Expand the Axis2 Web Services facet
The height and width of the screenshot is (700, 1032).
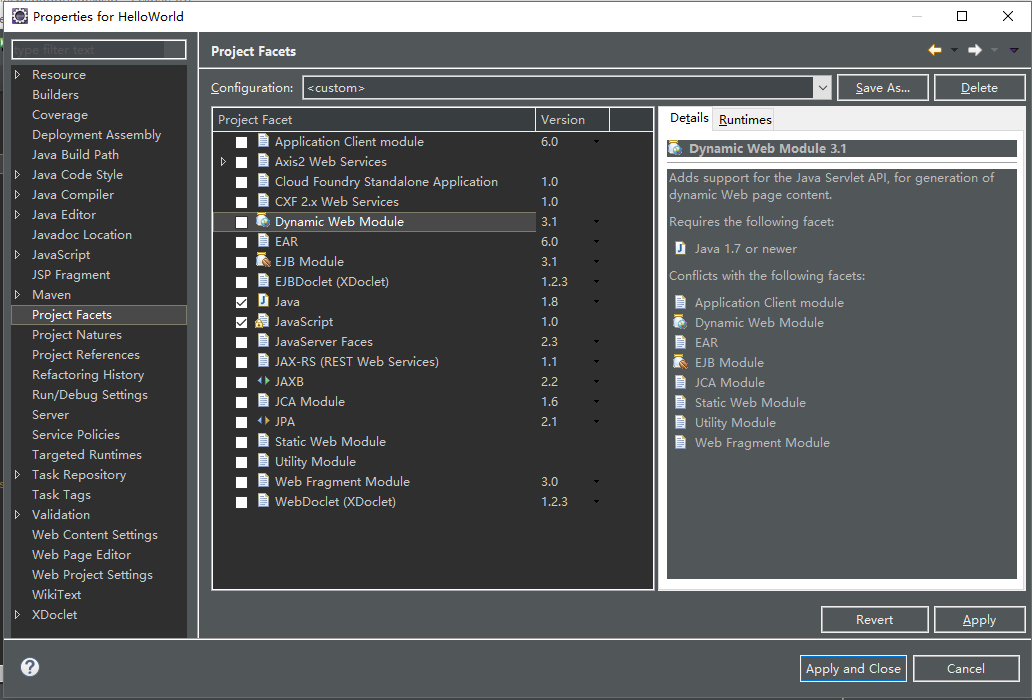tap(223, 161)
